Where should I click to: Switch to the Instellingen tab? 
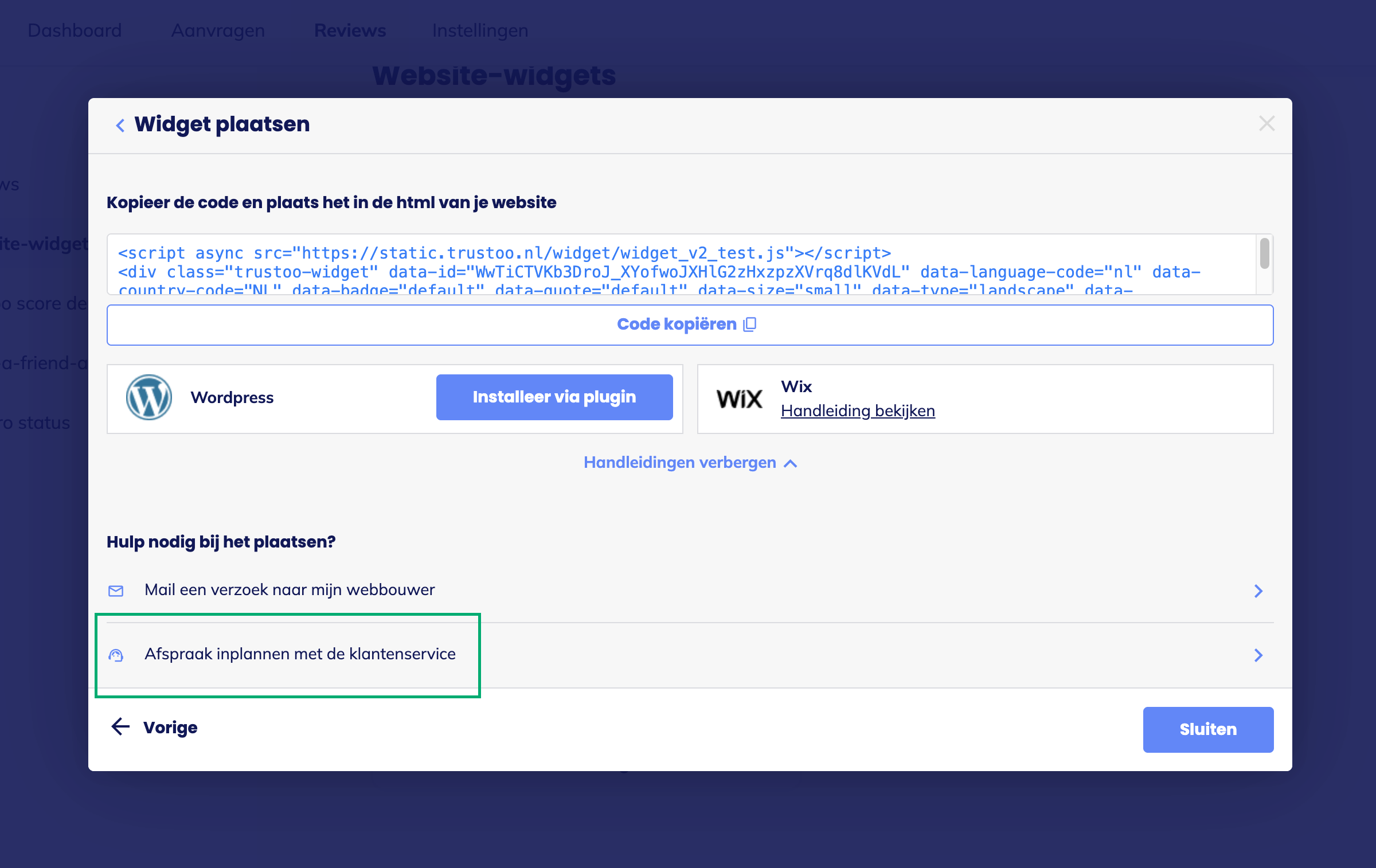click(480, 30)
